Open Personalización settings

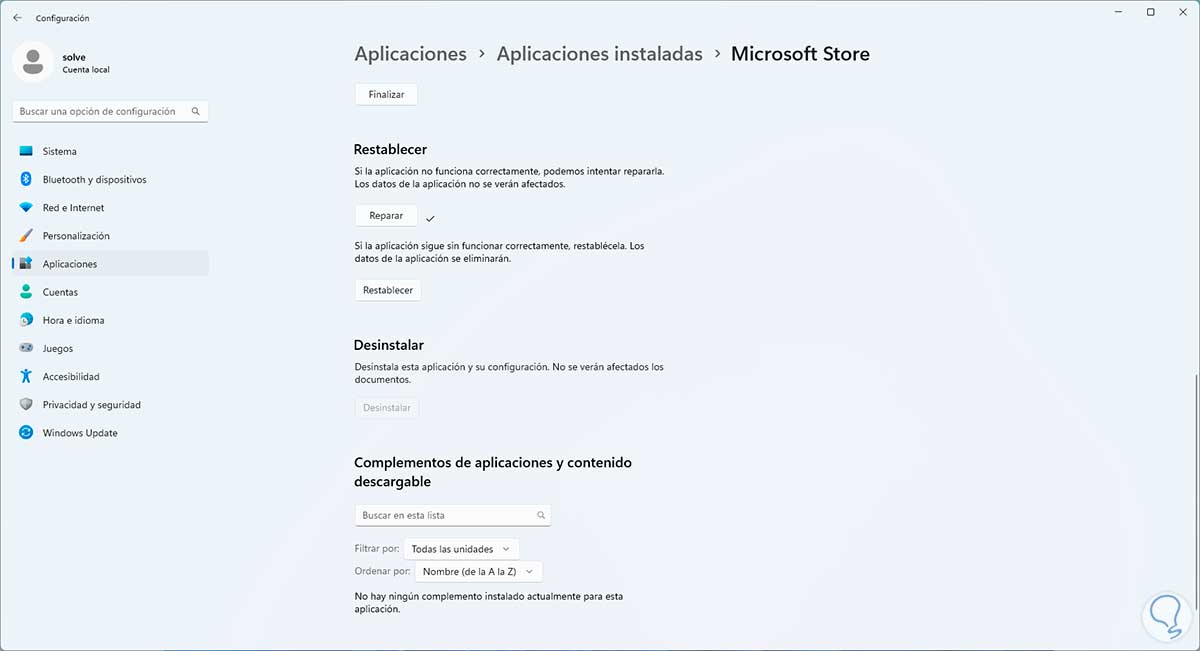pyautogui.click(x=111, y=235)
